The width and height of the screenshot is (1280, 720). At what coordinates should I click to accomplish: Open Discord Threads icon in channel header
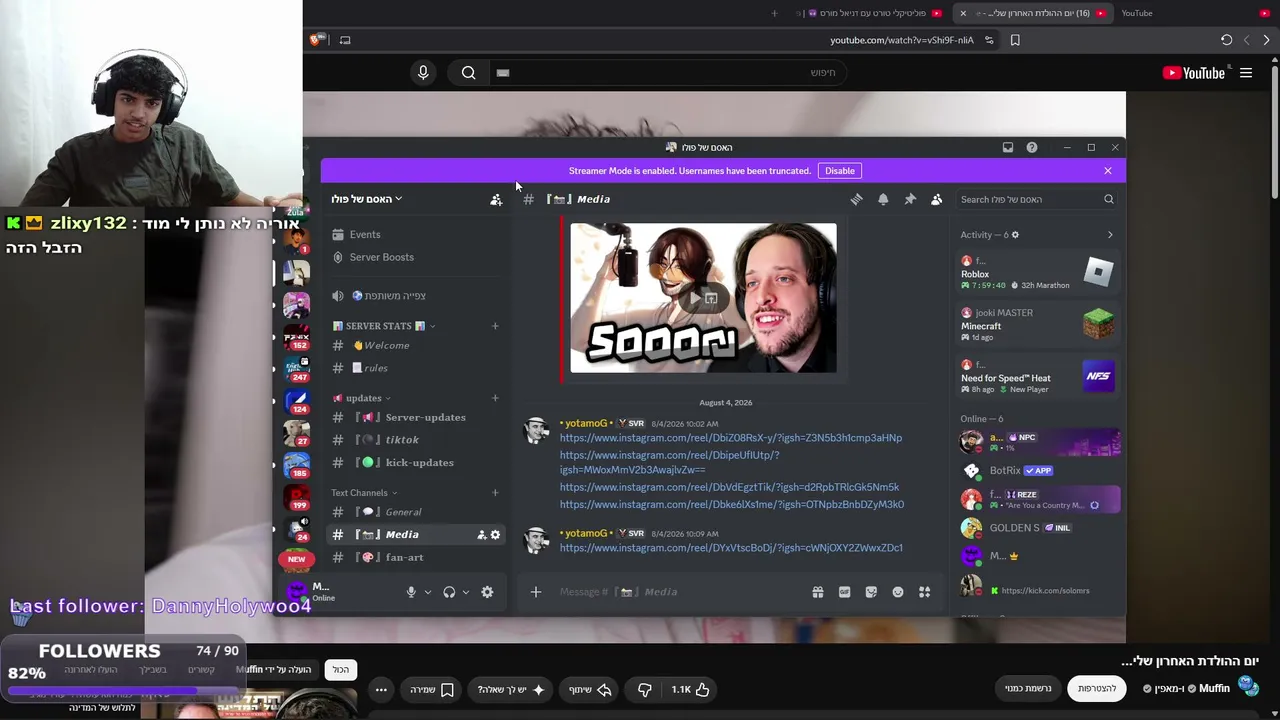(x=856, y=199)
